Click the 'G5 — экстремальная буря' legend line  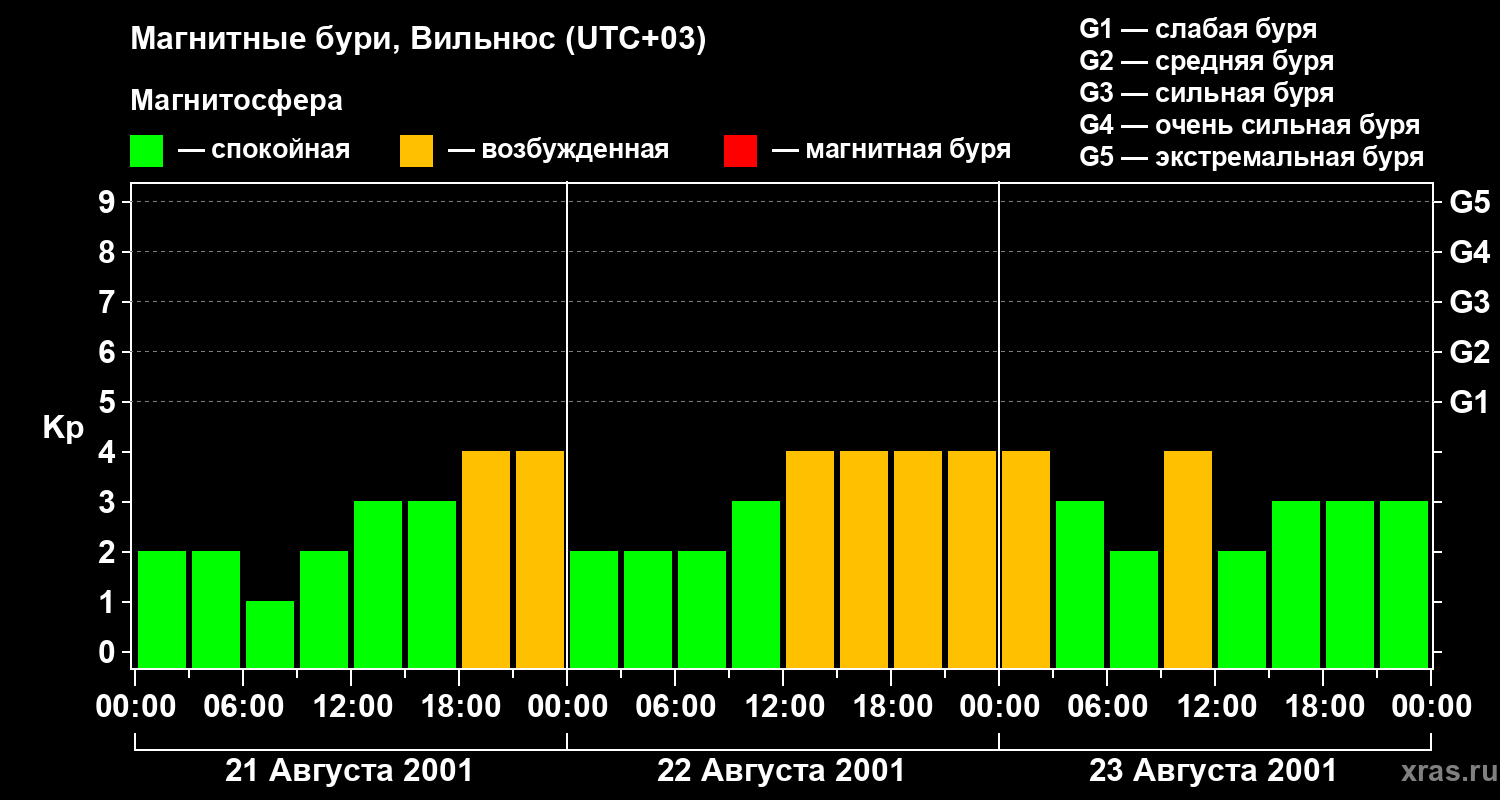[1251, 157]
